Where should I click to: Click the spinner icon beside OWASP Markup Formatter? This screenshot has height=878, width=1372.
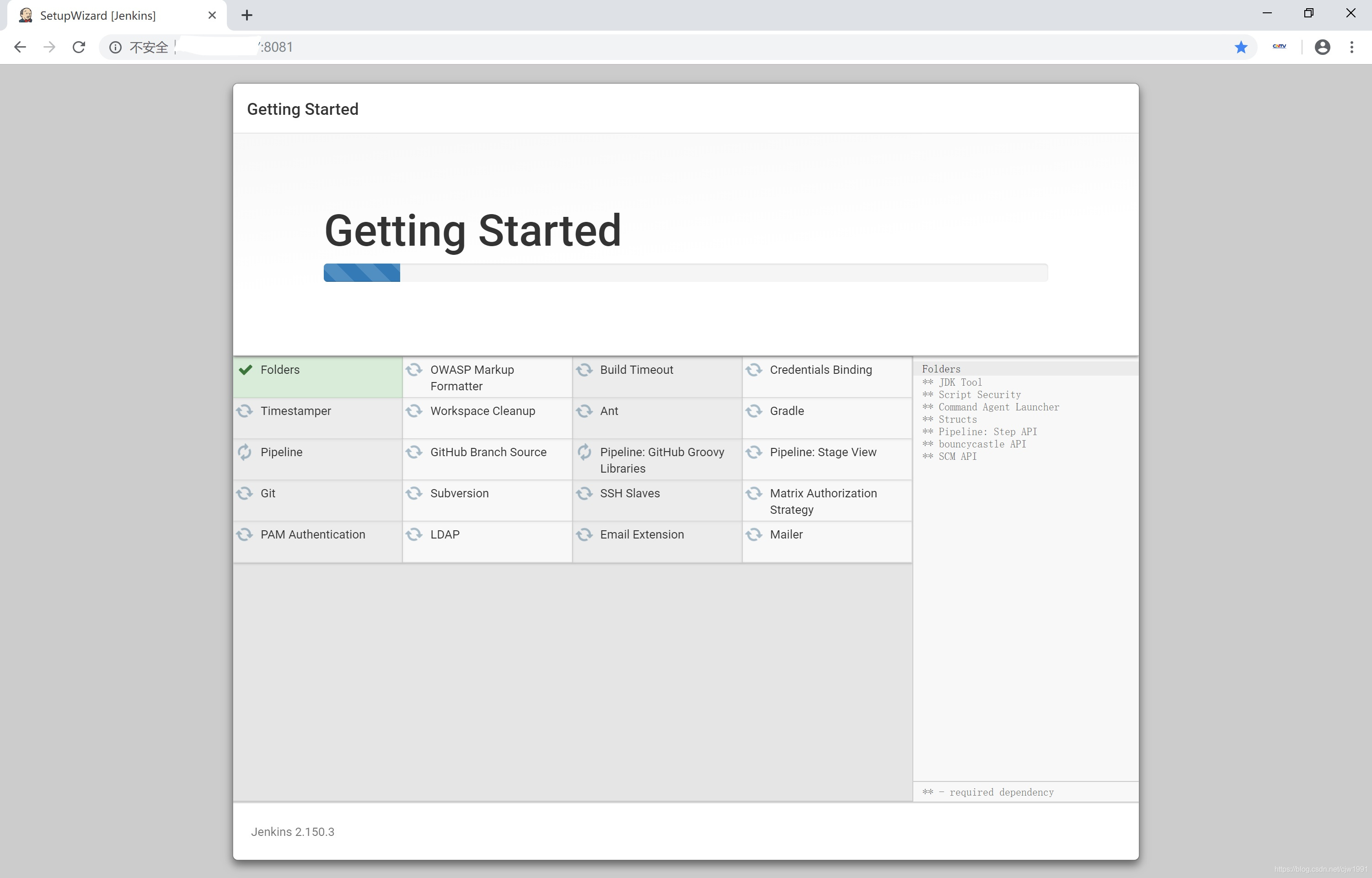[x=414, y=370]
